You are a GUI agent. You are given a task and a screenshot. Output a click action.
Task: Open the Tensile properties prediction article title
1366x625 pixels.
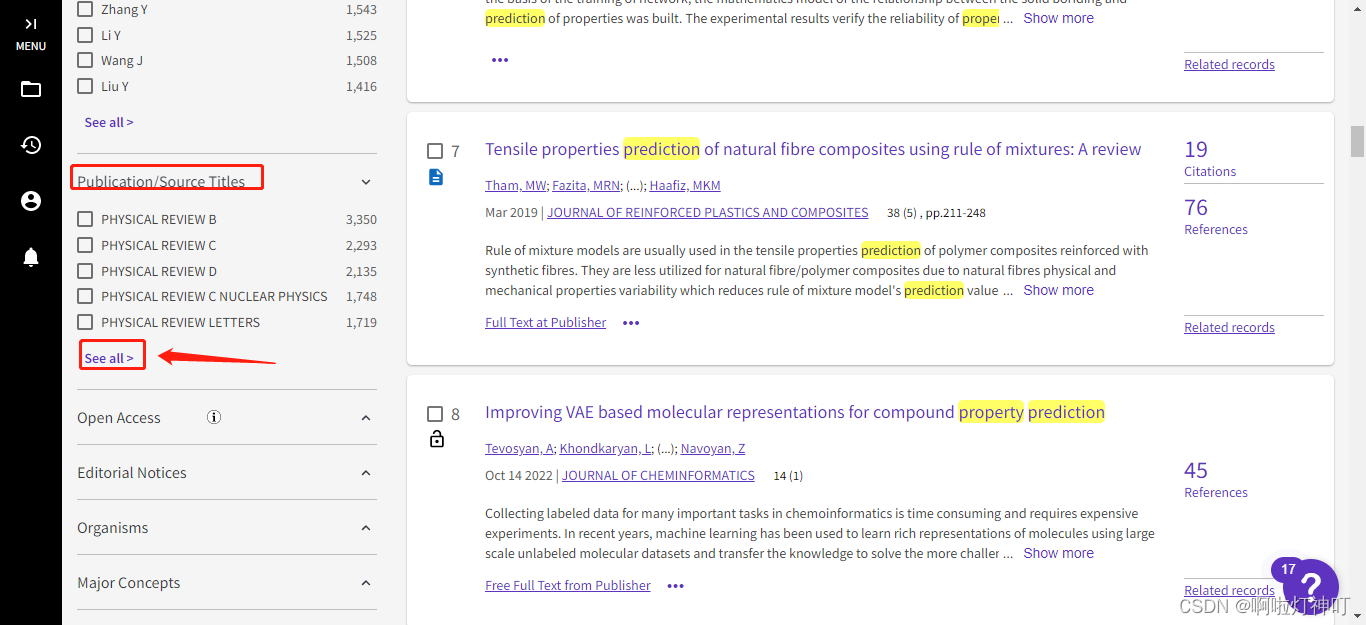[x=813, y=149]
